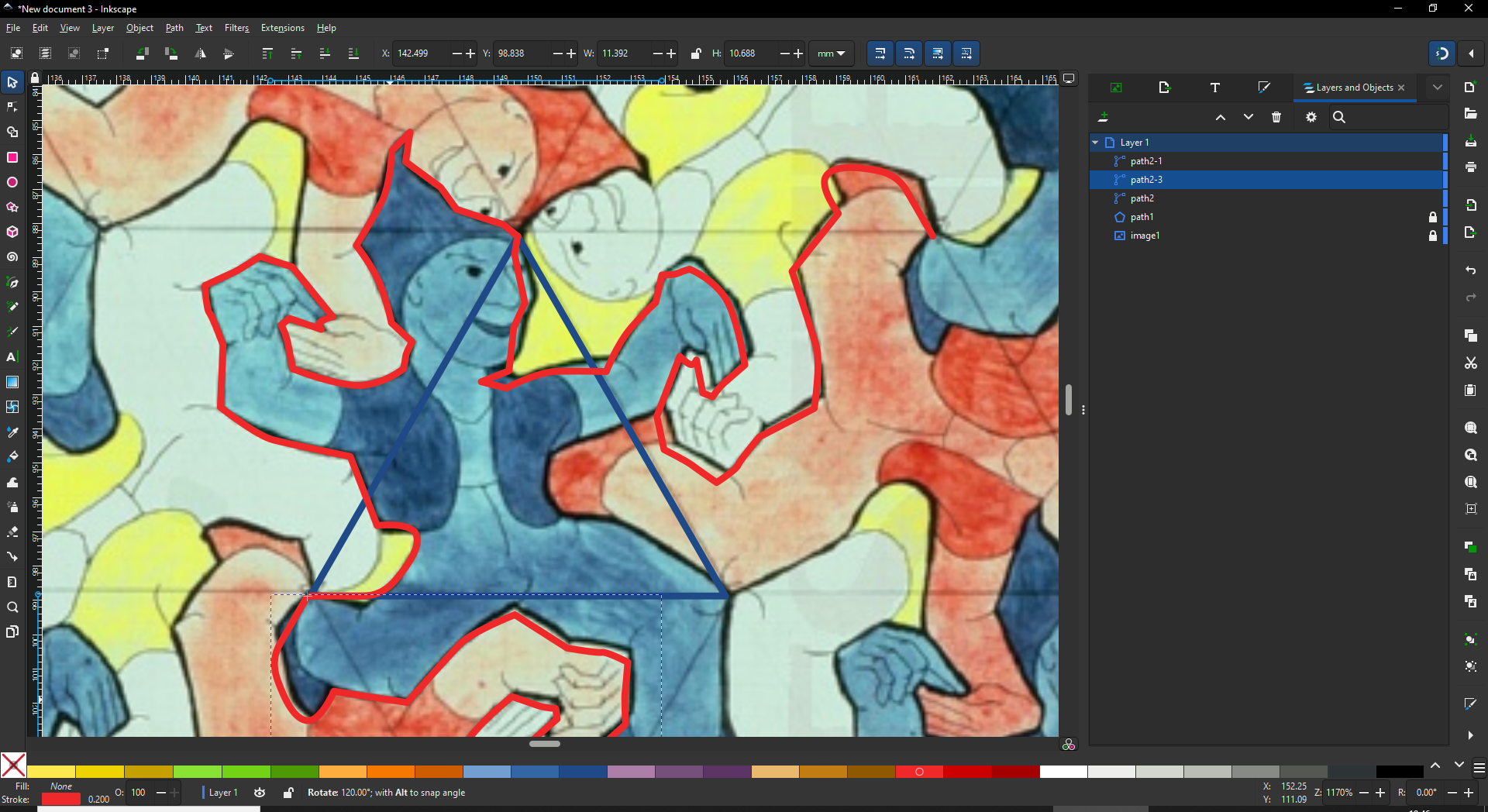The width and height of the screenshot is (1488, 812).
Task: Select the Tweak tool
Action: pos(12,482)
